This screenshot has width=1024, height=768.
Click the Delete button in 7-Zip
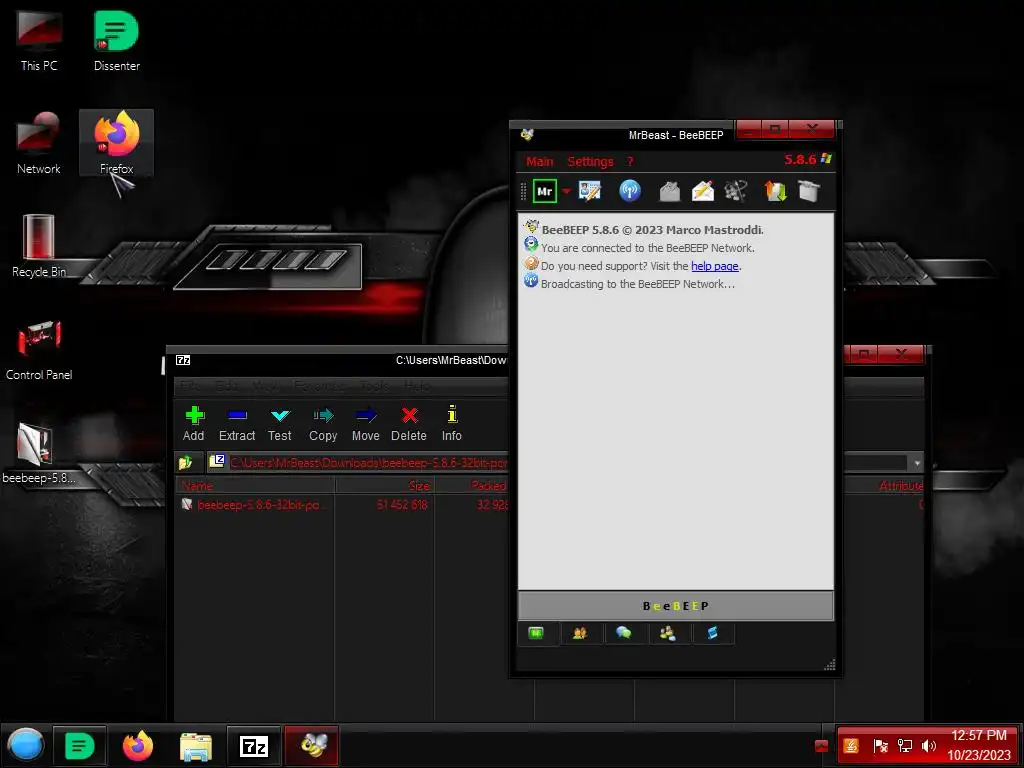point(409,423)
